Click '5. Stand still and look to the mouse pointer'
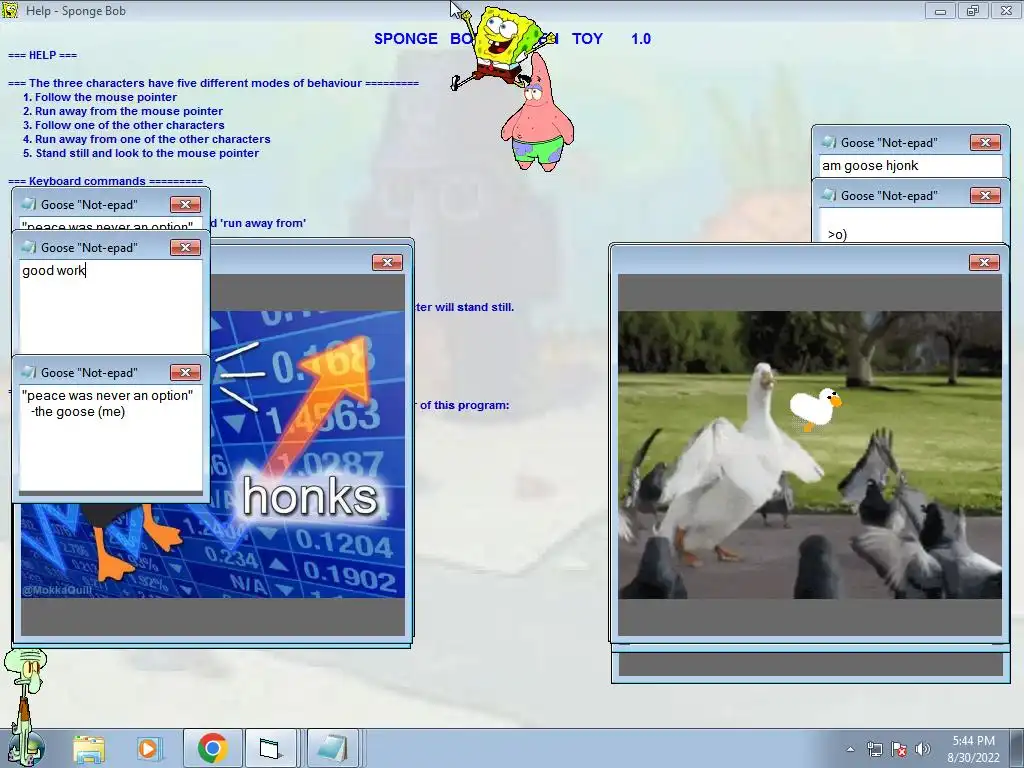The image size is (1024, 768). point(141,153)
